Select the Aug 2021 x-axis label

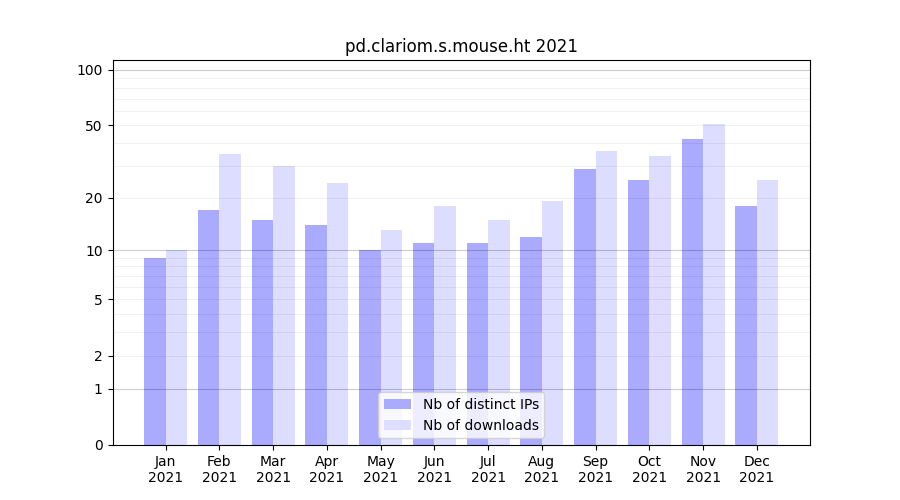(x=541, y=469)
